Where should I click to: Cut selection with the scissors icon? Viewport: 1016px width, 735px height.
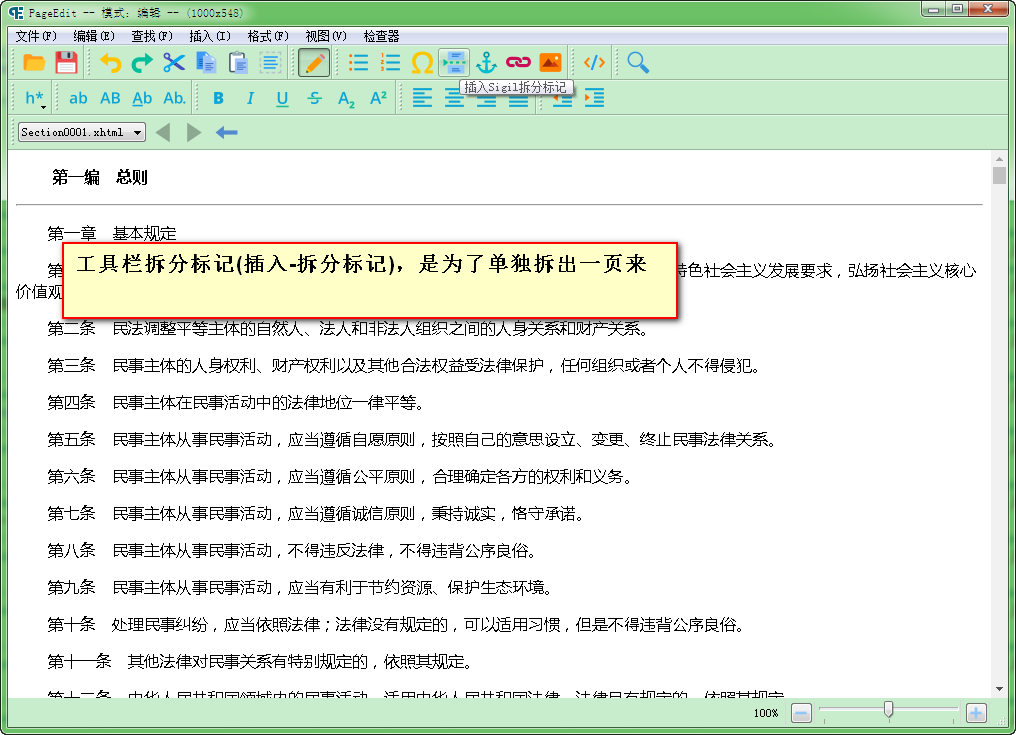tap(174, 63)
